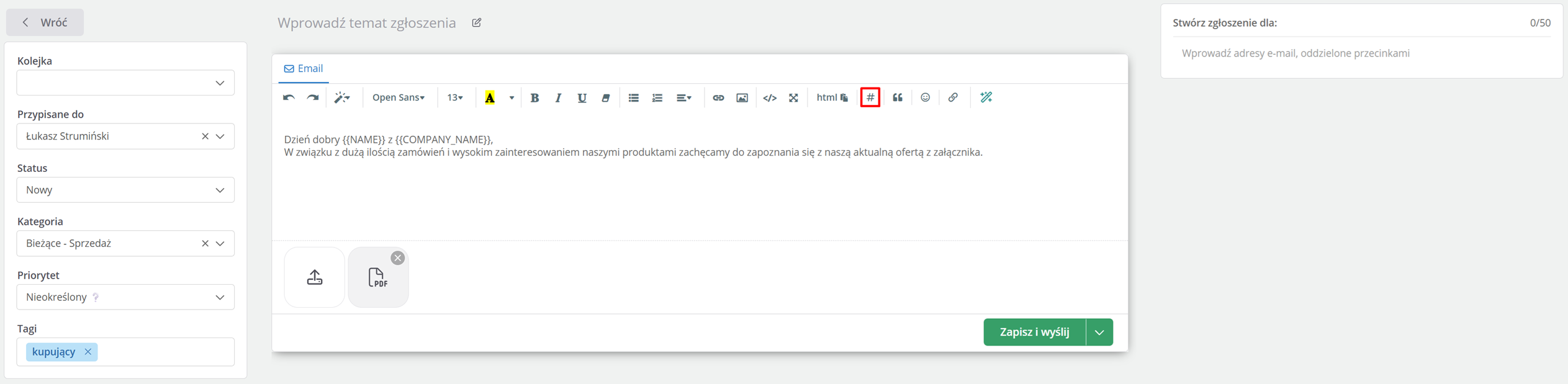Click the blockquote icon
Image resolution: width=1568 pixels, height=384 pixels.
coord(898,97)
